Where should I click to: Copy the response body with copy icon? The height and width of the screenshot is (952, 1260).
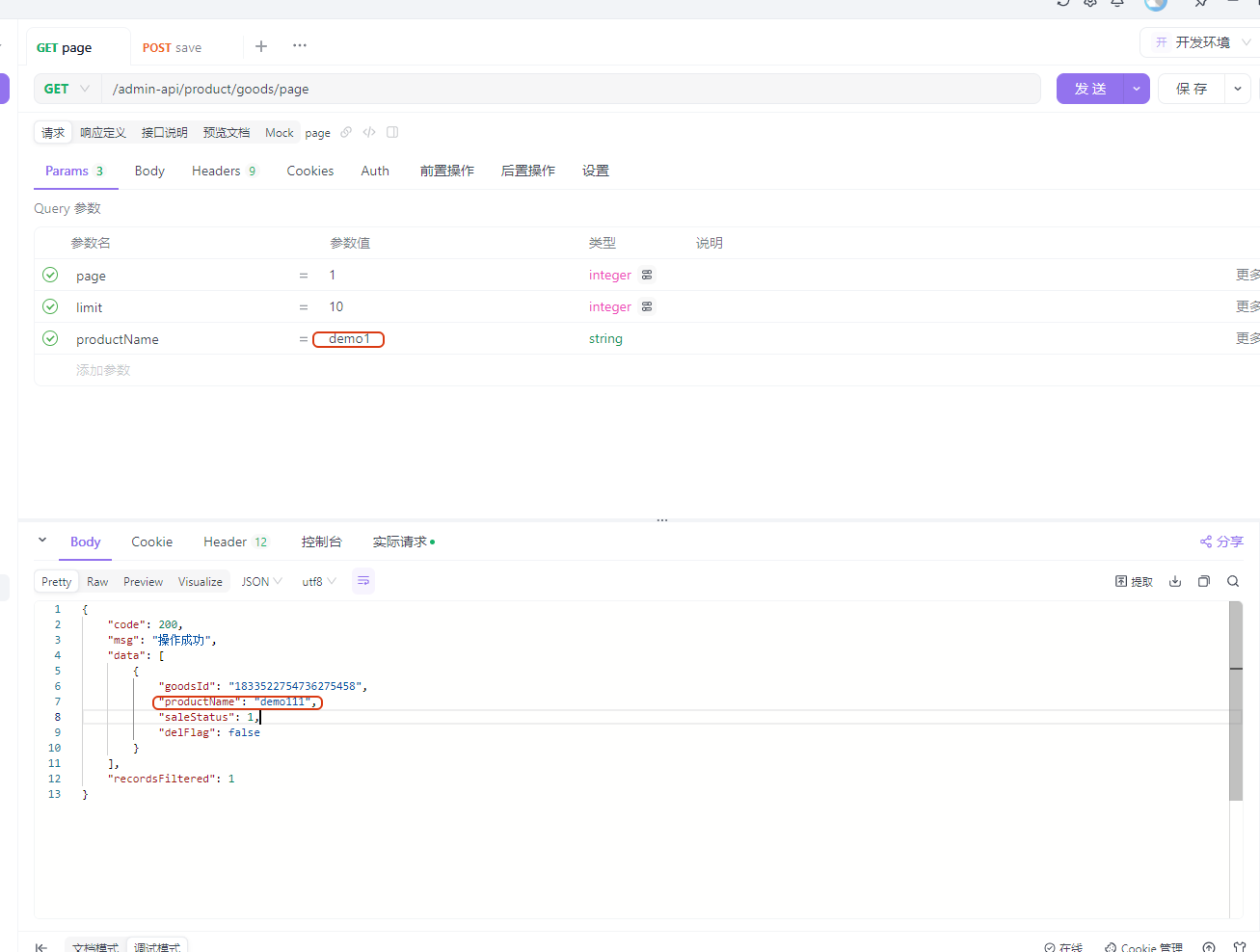pos(1204,581)
